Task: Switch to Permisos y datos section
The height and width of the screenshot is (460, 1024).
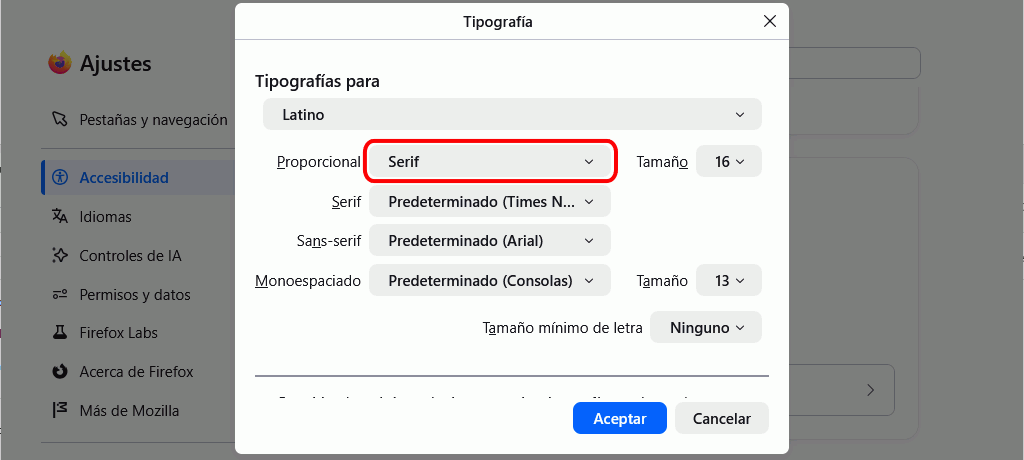Action: click(x=138, y=295)
